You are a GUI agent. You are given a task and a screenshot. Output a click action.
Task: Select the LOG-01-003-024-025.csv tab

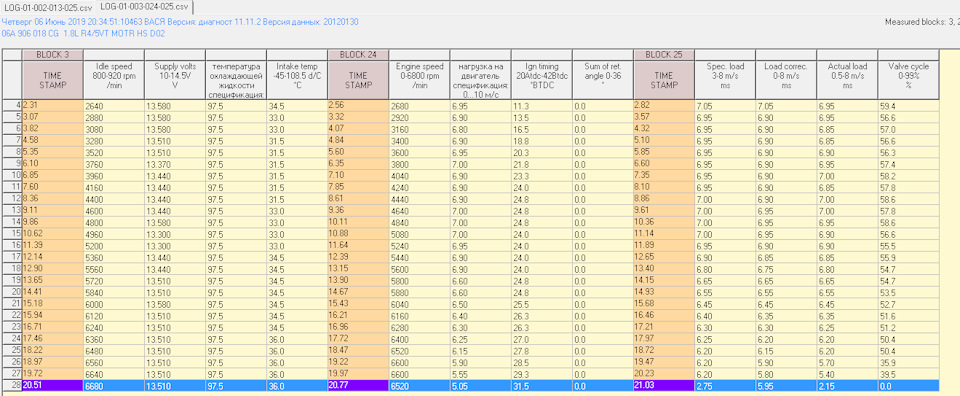pos(144,7)
